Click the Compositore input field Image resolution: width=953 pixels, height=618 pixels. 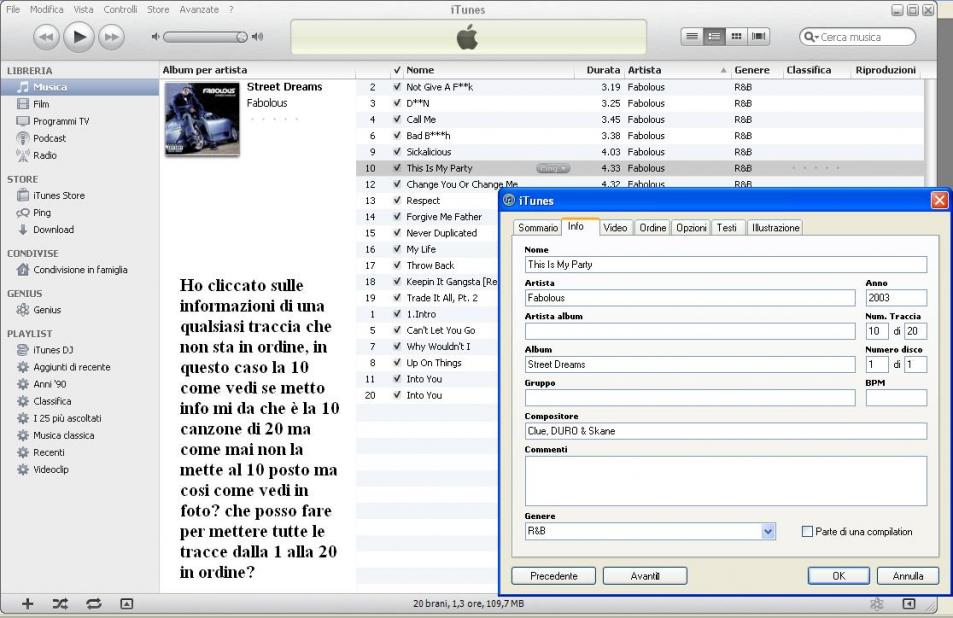726,431
